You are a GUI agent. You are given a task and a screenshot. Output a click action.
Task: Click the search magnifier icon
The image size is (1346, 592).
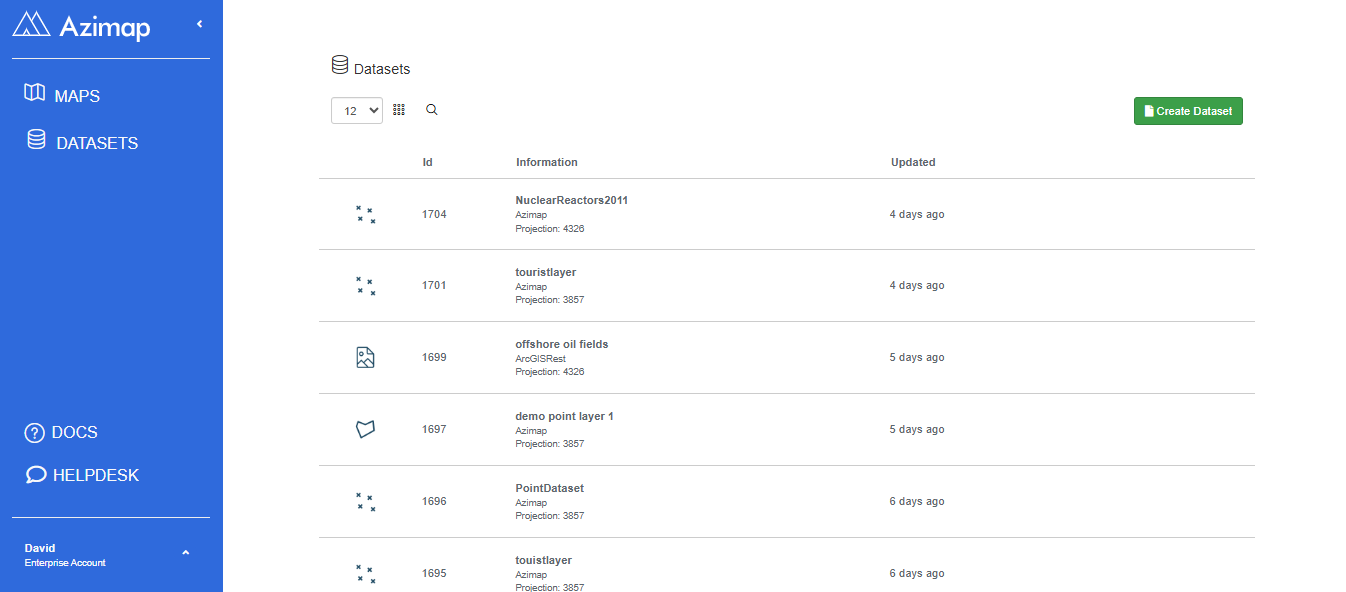point(432,110)
